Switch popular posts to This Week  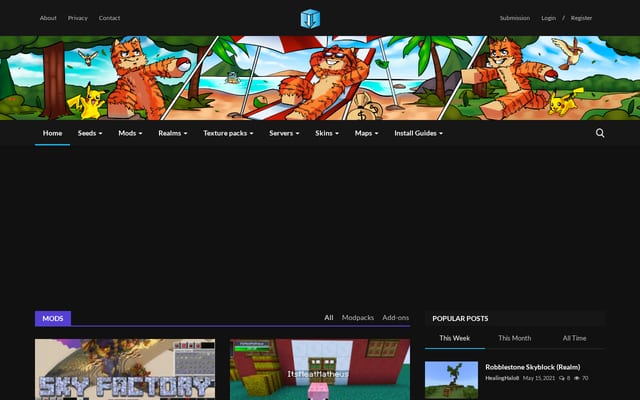coord(454,338)
